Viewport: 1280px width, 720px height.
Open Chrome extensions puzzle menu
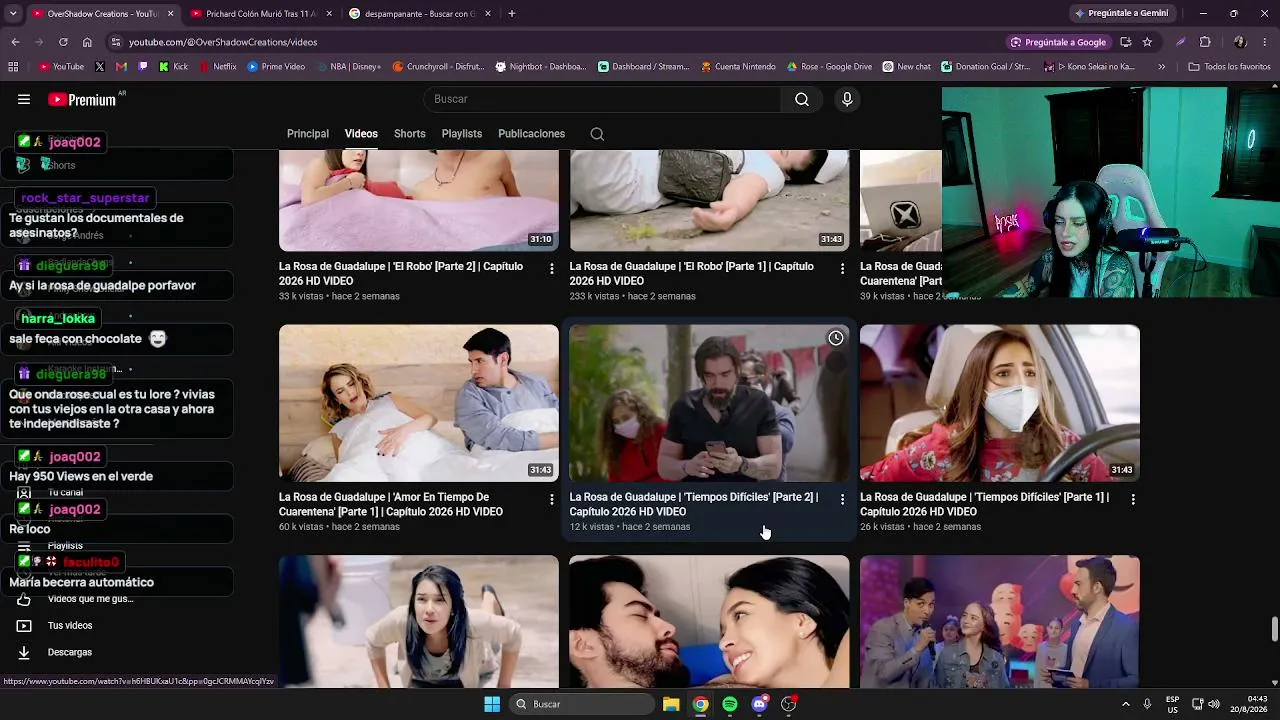(1205, 42)
